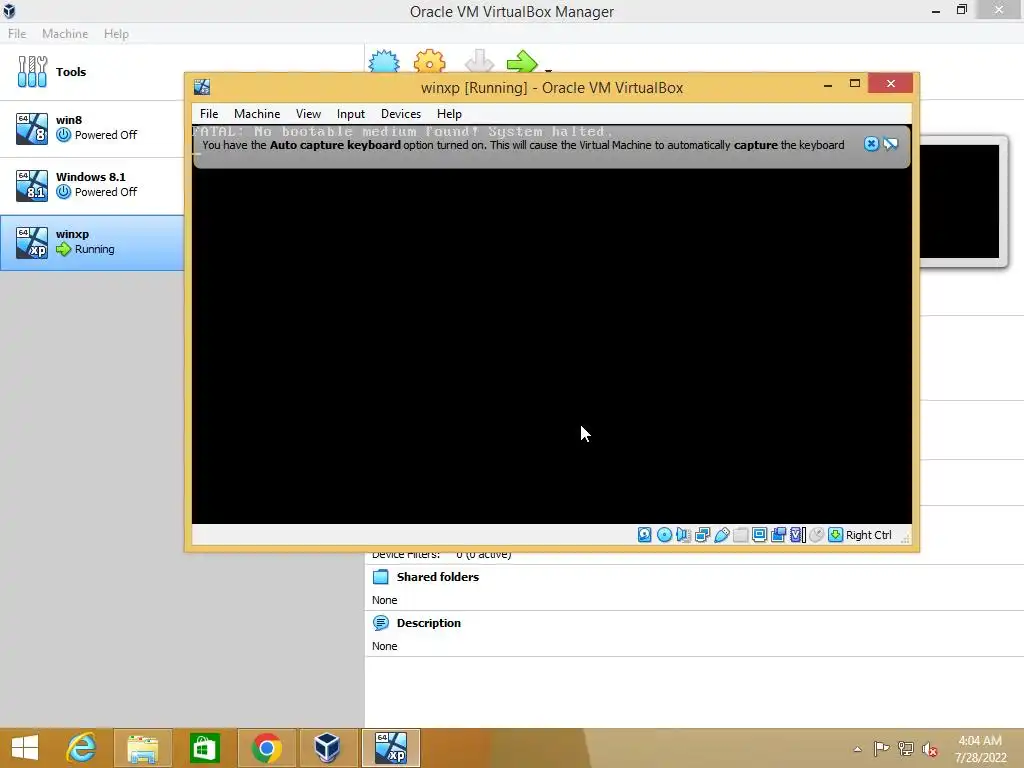The width and height of the screenshot is (1024, 768).
Task: Switch to VirtualBox Manager taskbar icon
Action: (327, 748)
